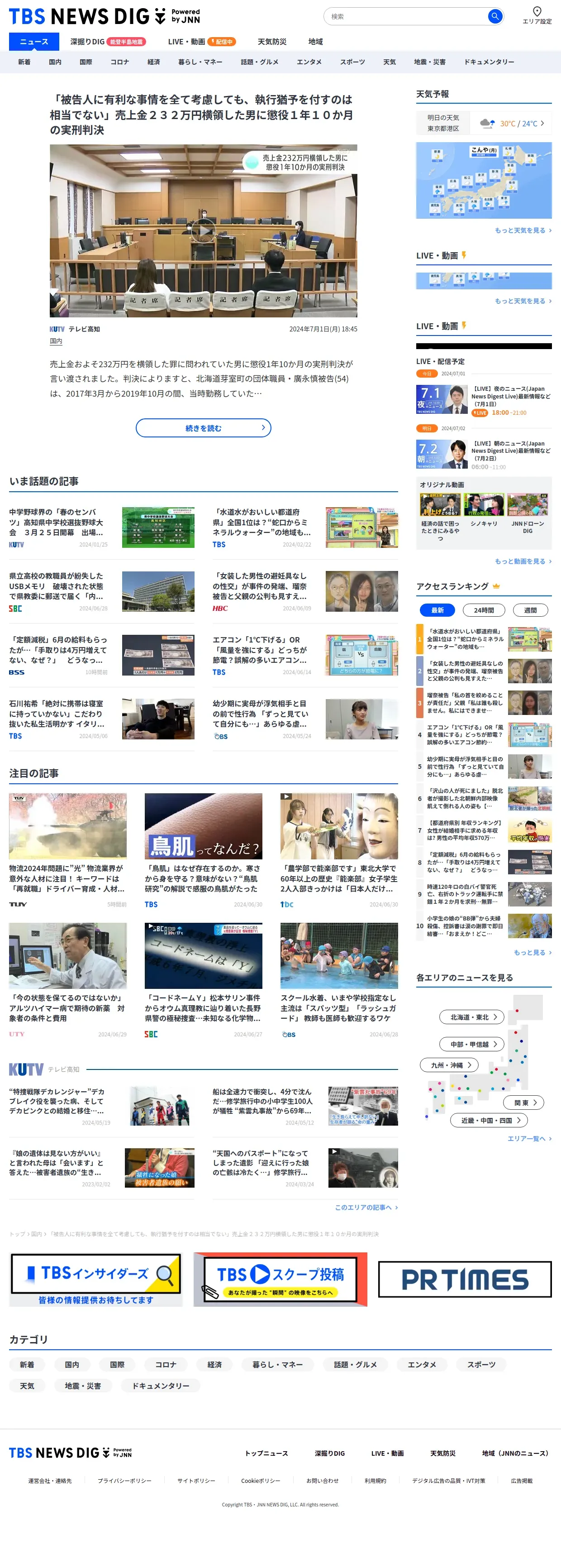Click the PR TIMES banner
Screen dimensions: 561x1568
[x=465, y=1279]
